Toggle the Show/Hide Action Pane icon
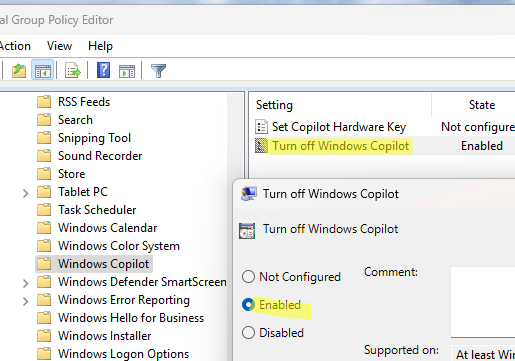The height and width of the screenshot is (361, 515). click(x=127, y=71)
